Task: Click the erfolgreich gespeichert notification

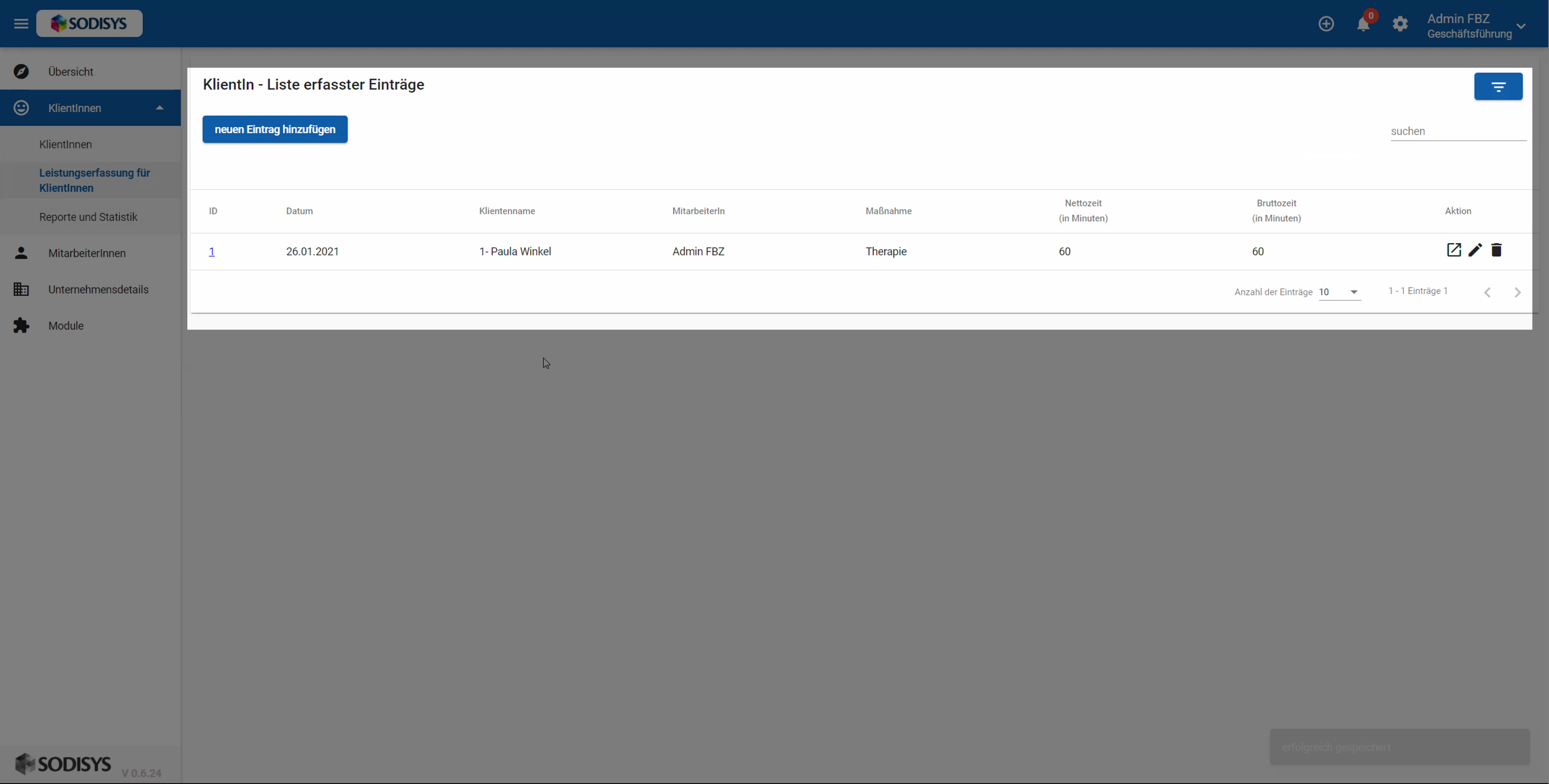Action: coord(1399,747)
